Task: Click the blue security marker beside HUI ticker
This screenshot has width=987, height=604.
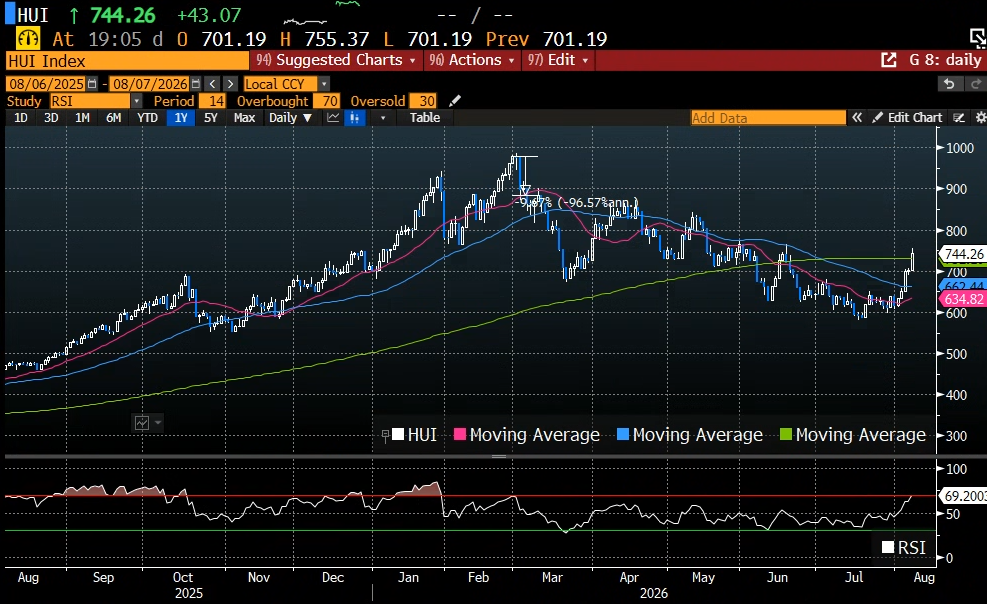Action: pos(9,14)
